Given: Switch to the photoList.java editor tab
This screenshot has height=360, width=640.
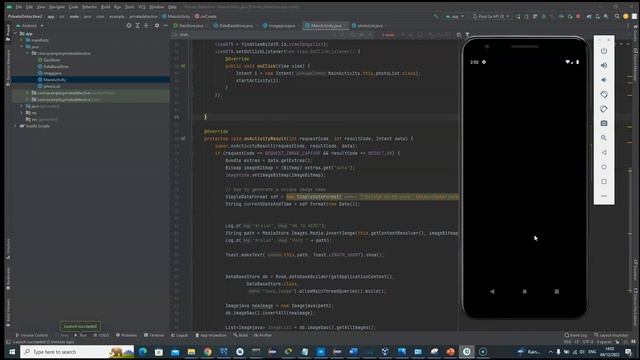Looking at the screenshot, I should click(368, 25).
